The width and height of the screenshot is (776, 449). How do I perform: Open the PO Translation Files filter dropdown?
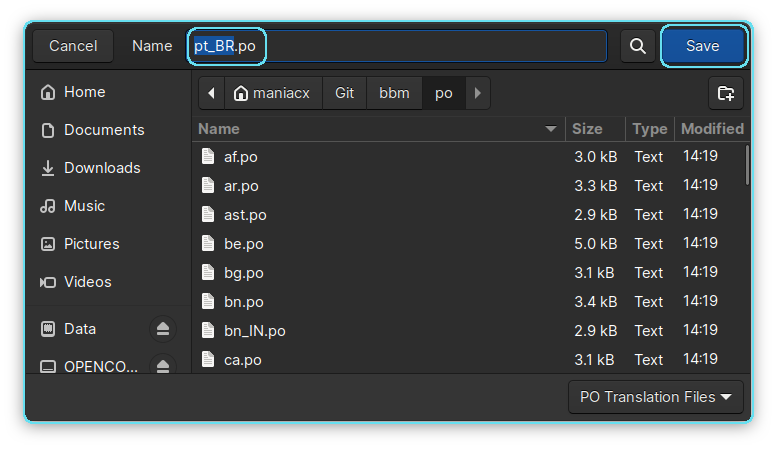(655, 397)
